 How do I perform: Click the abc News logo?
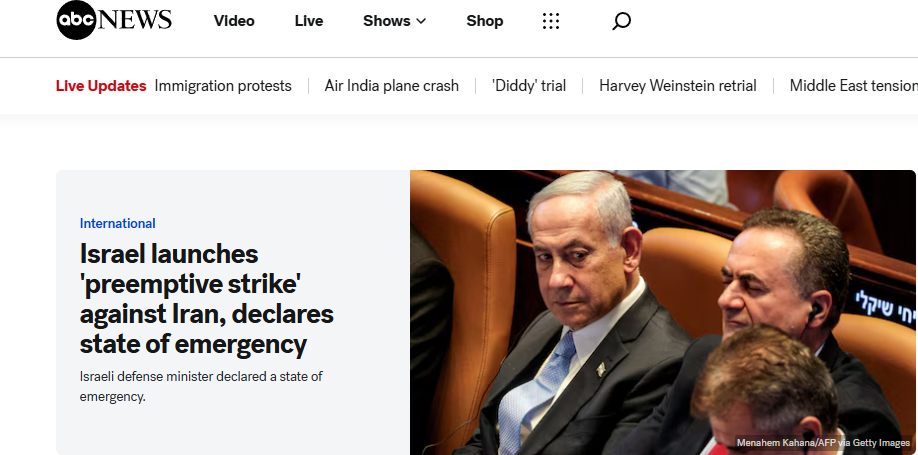pos(114,20)
